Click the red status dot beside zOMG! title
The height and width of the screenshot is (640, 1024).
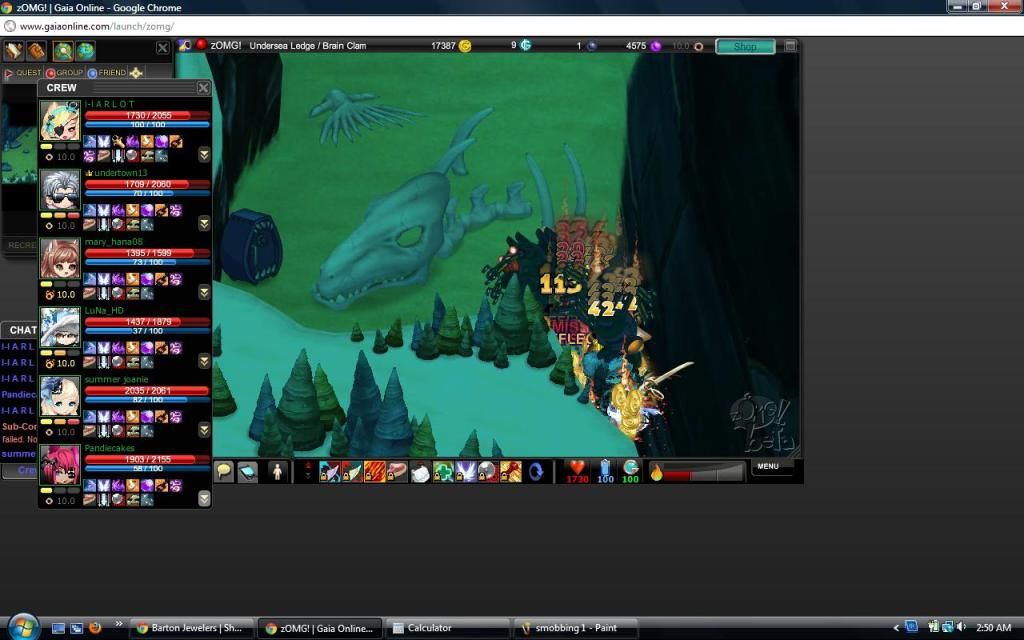[x=201, y=44]
